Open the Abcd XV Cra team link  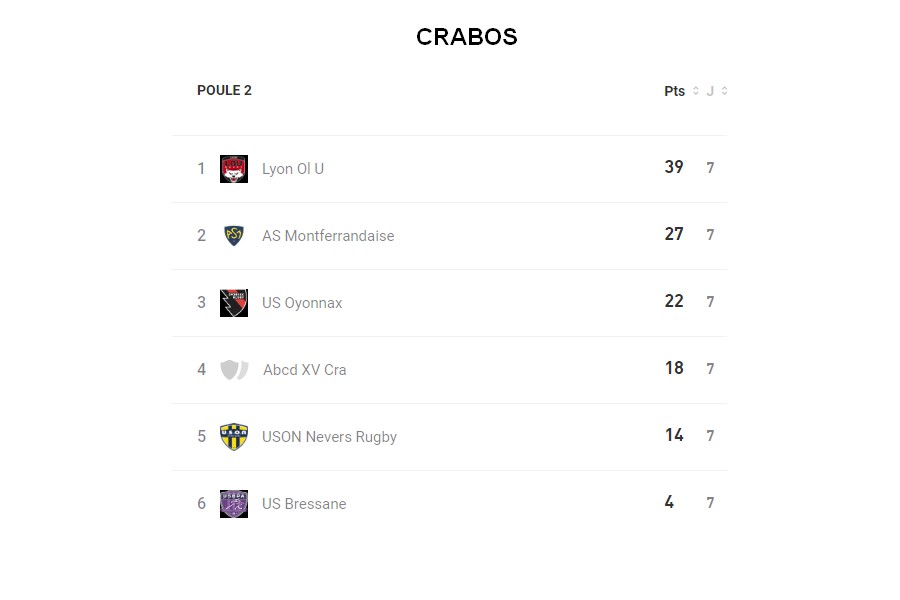[x=305, y=370]
